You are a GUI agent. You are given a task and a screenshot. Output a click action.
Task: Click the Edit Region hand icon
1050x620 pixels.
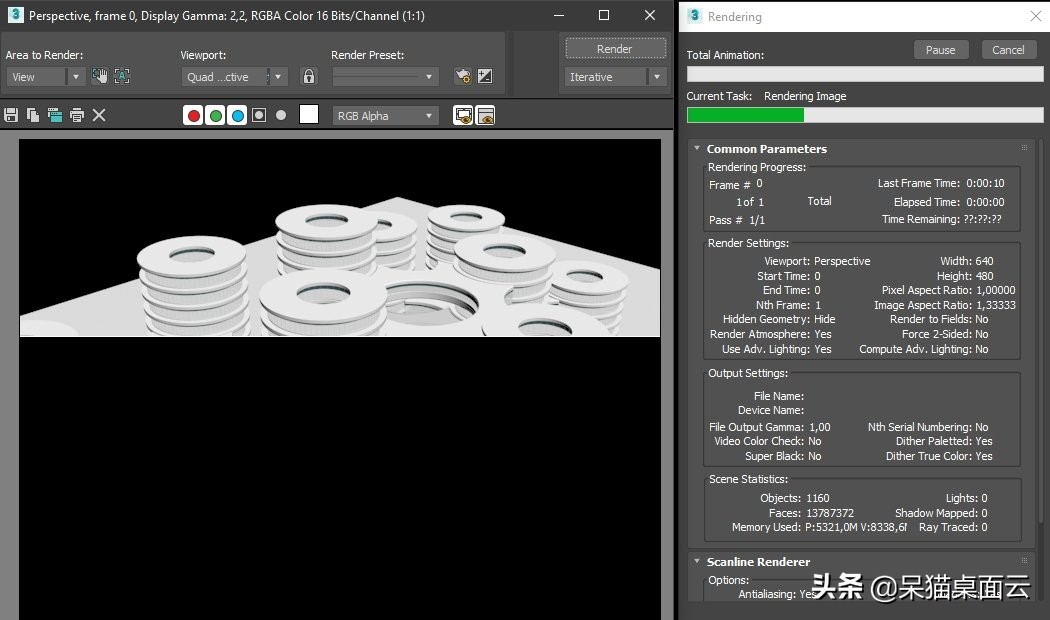100,76
